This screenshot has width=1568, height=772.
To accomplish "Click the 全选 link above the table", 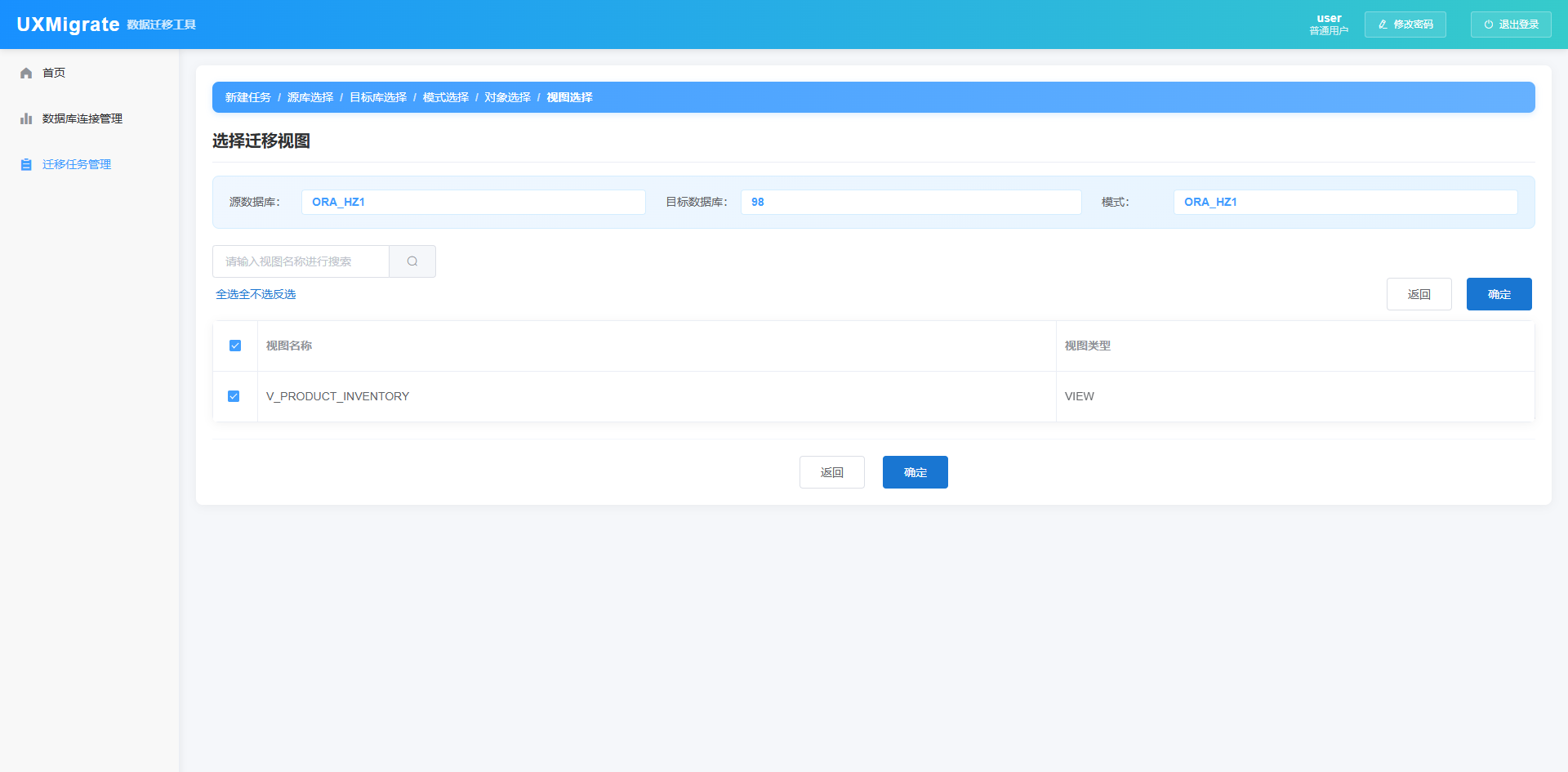I will [x=227, y=294].
